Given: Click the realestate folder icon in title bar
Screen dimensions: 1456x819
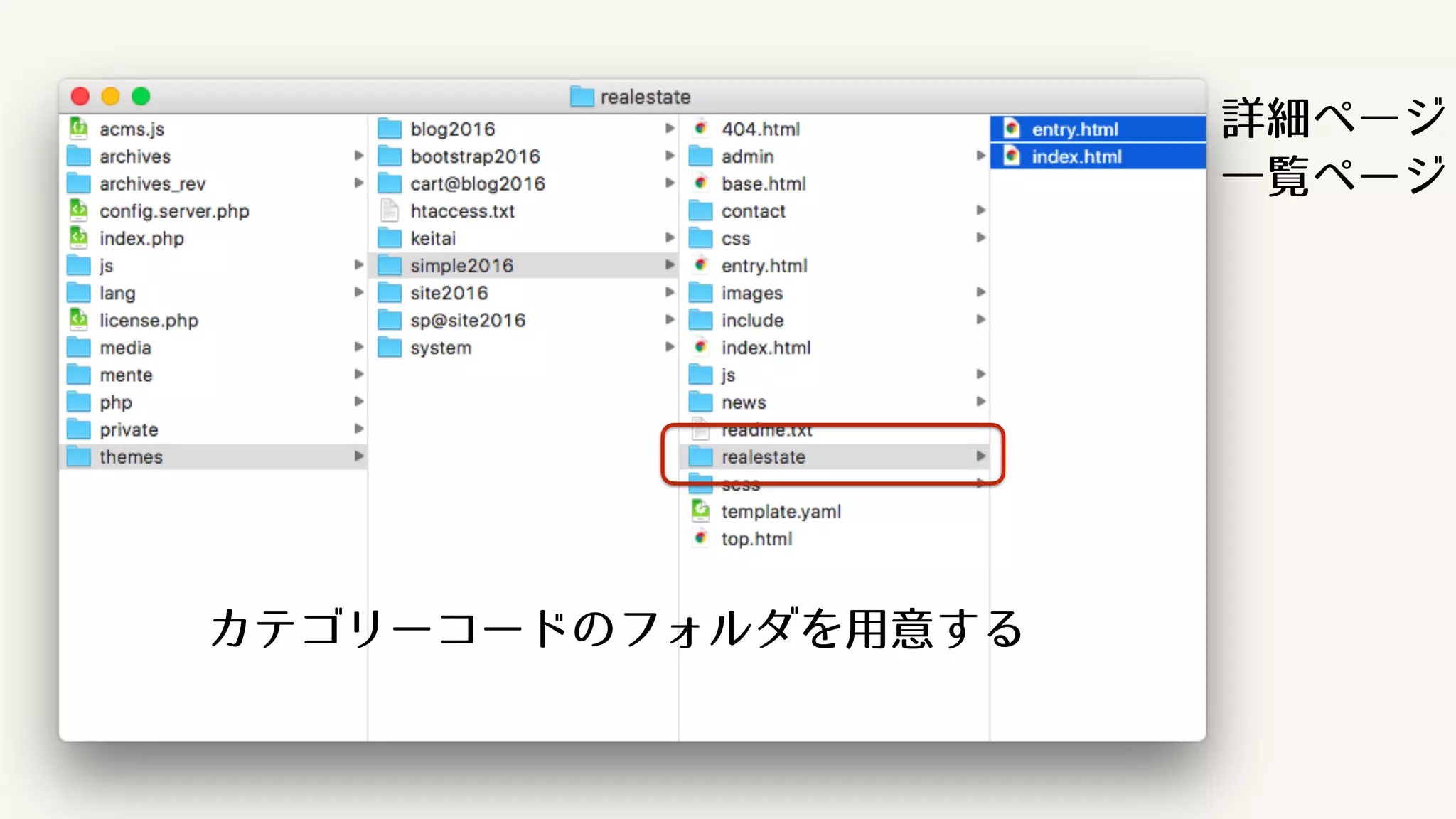Looking at the screenshot, I should pyautogui.click(x=582, y=96).
